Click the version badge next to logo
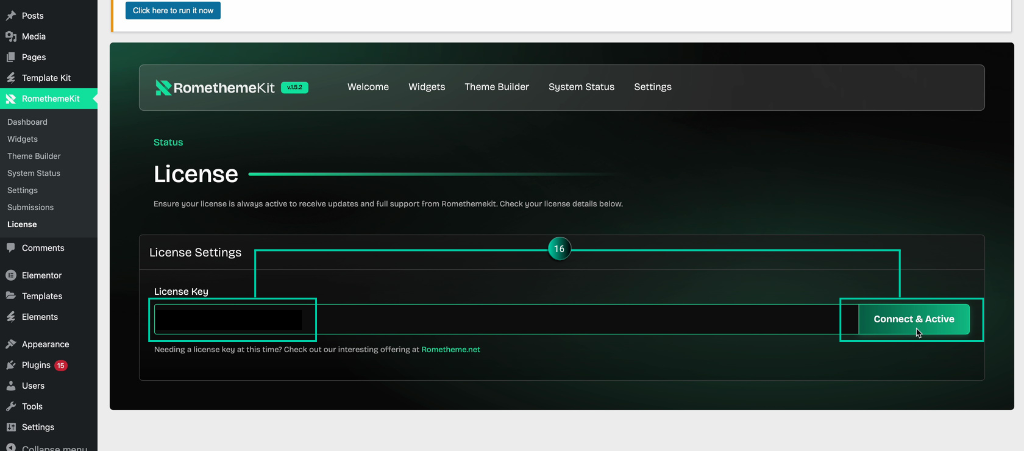1024x451 pixels. tap(295, 87)
